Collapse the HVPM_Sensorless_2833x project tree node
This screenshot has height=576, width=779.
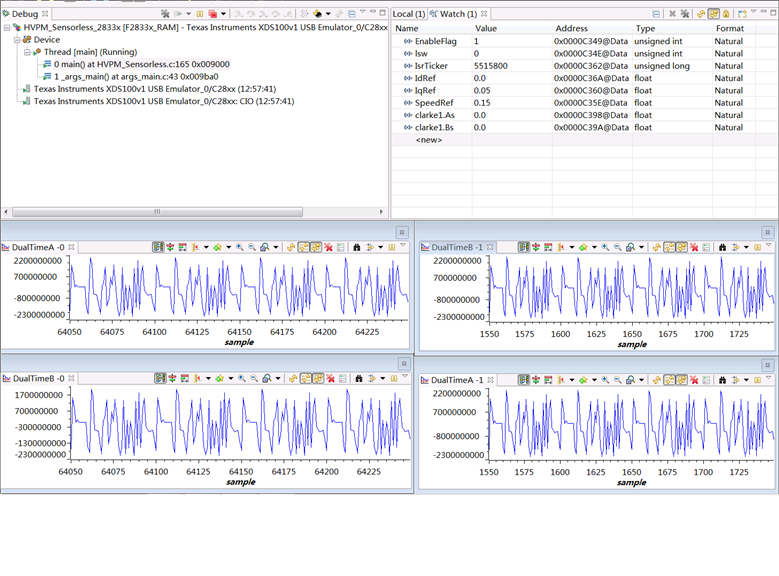(x=6, y=27)
